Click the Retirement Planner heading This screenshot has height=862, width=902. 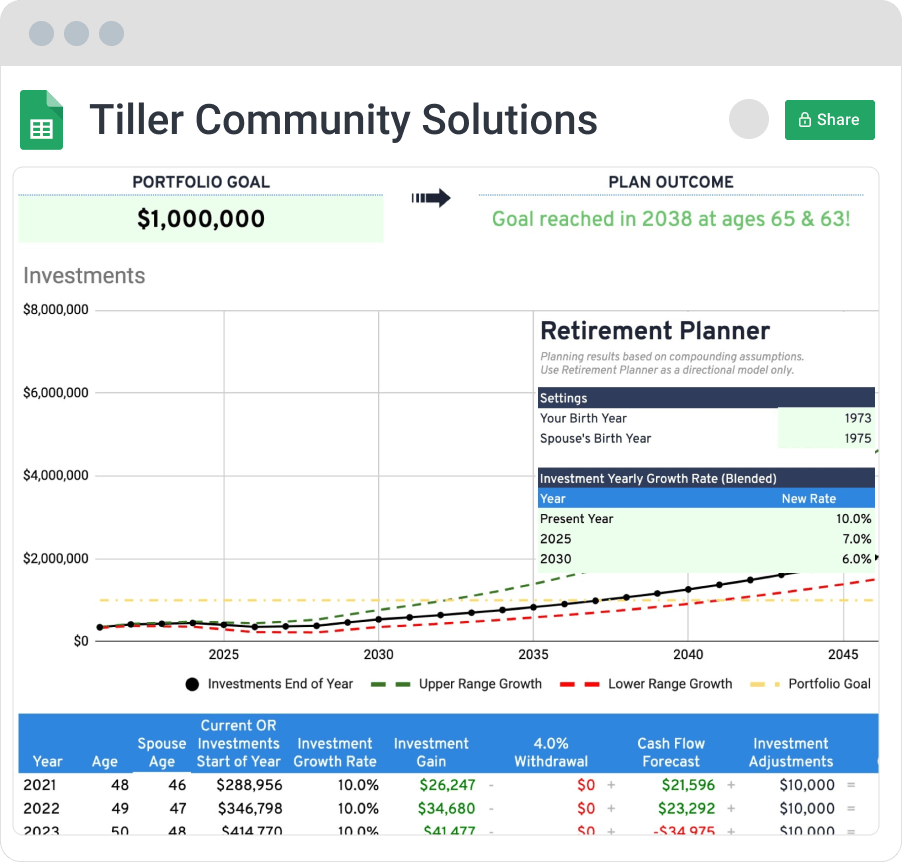pos(655,331)
